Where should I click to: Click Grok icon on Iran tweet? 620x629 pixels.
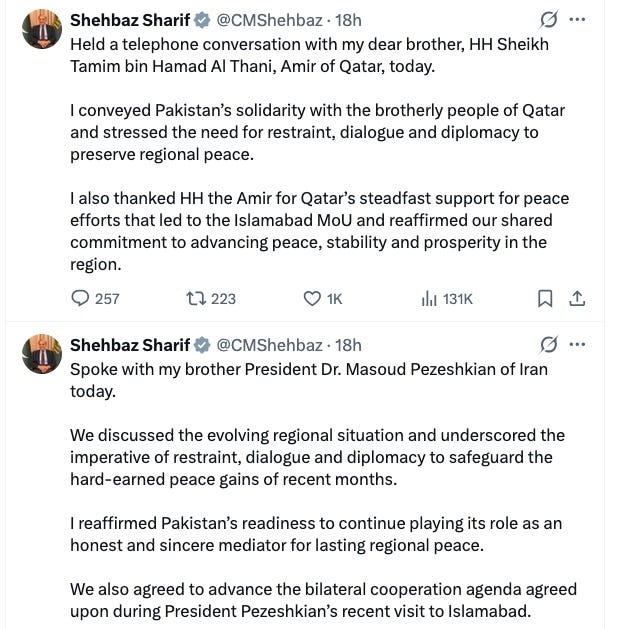548,345
